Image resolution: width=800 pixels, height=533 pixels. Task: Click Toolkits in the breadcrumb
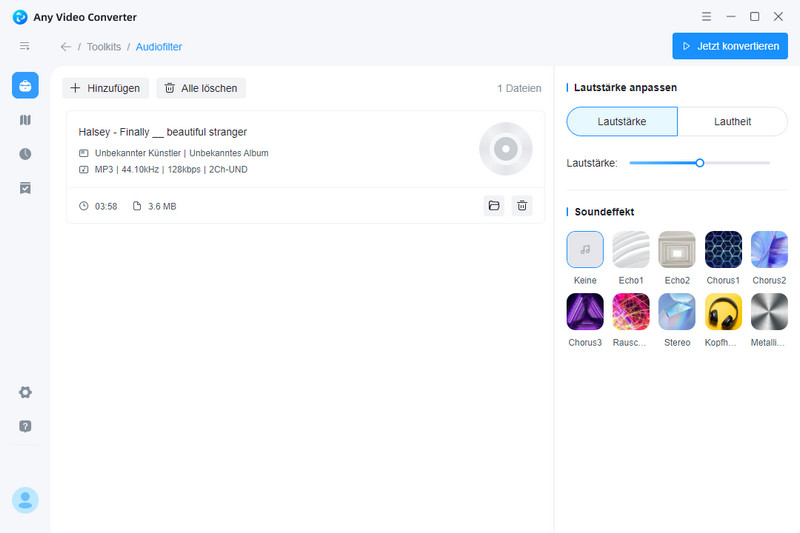click(104, 47)
